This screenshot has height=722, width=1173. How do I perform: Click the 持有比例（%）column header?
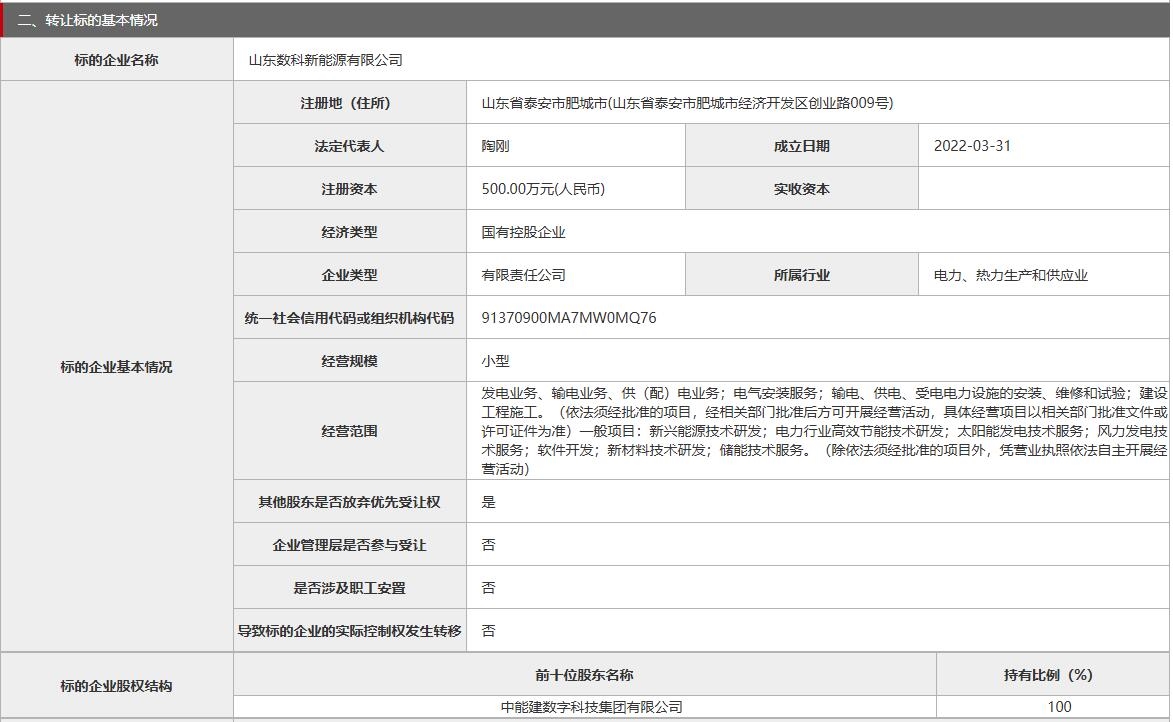pyautogui.click(x=1052, y=673)
